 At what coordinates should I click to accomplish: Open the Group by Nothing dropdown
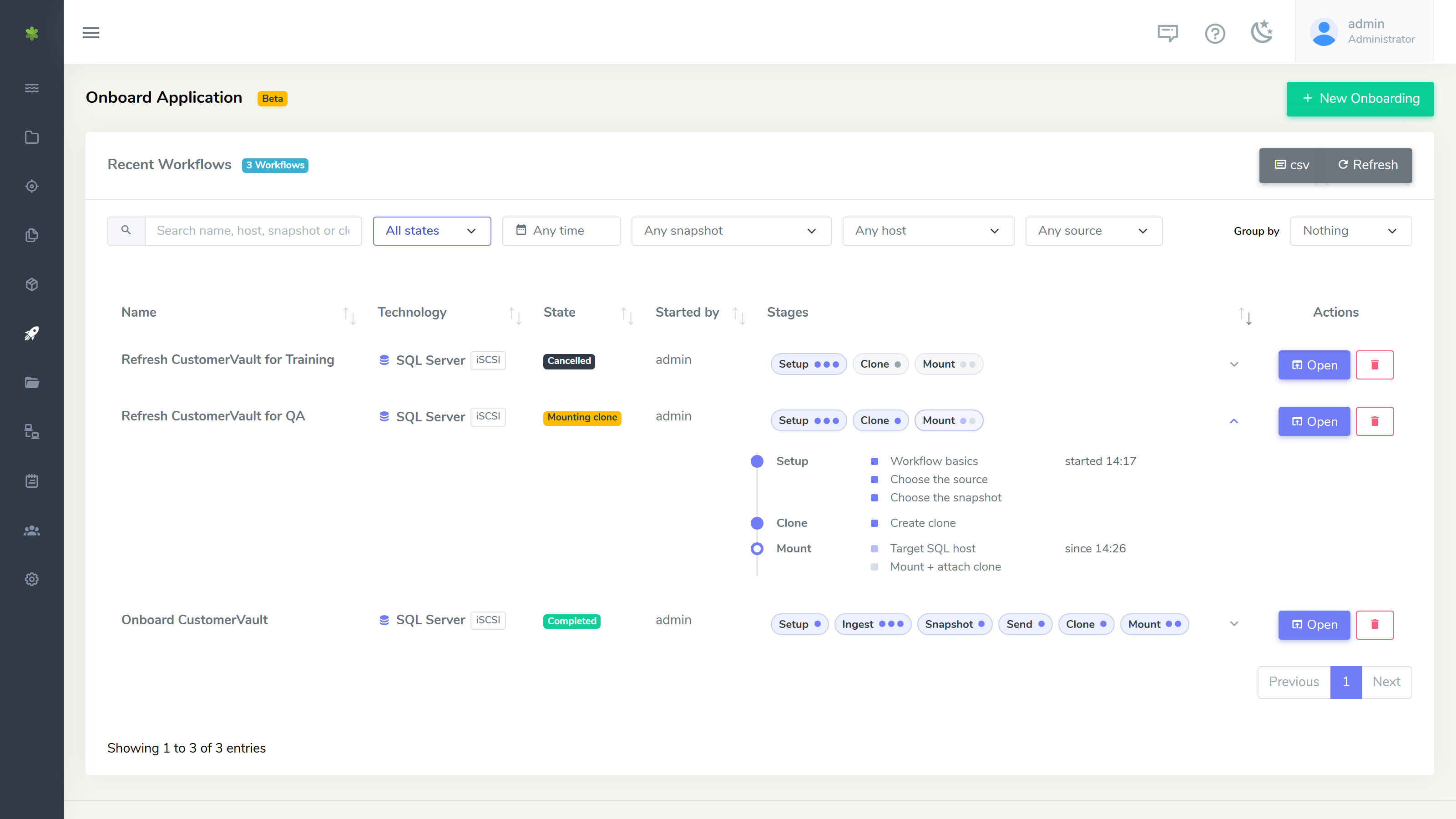pyautogui.click(x=1351, y=231)
